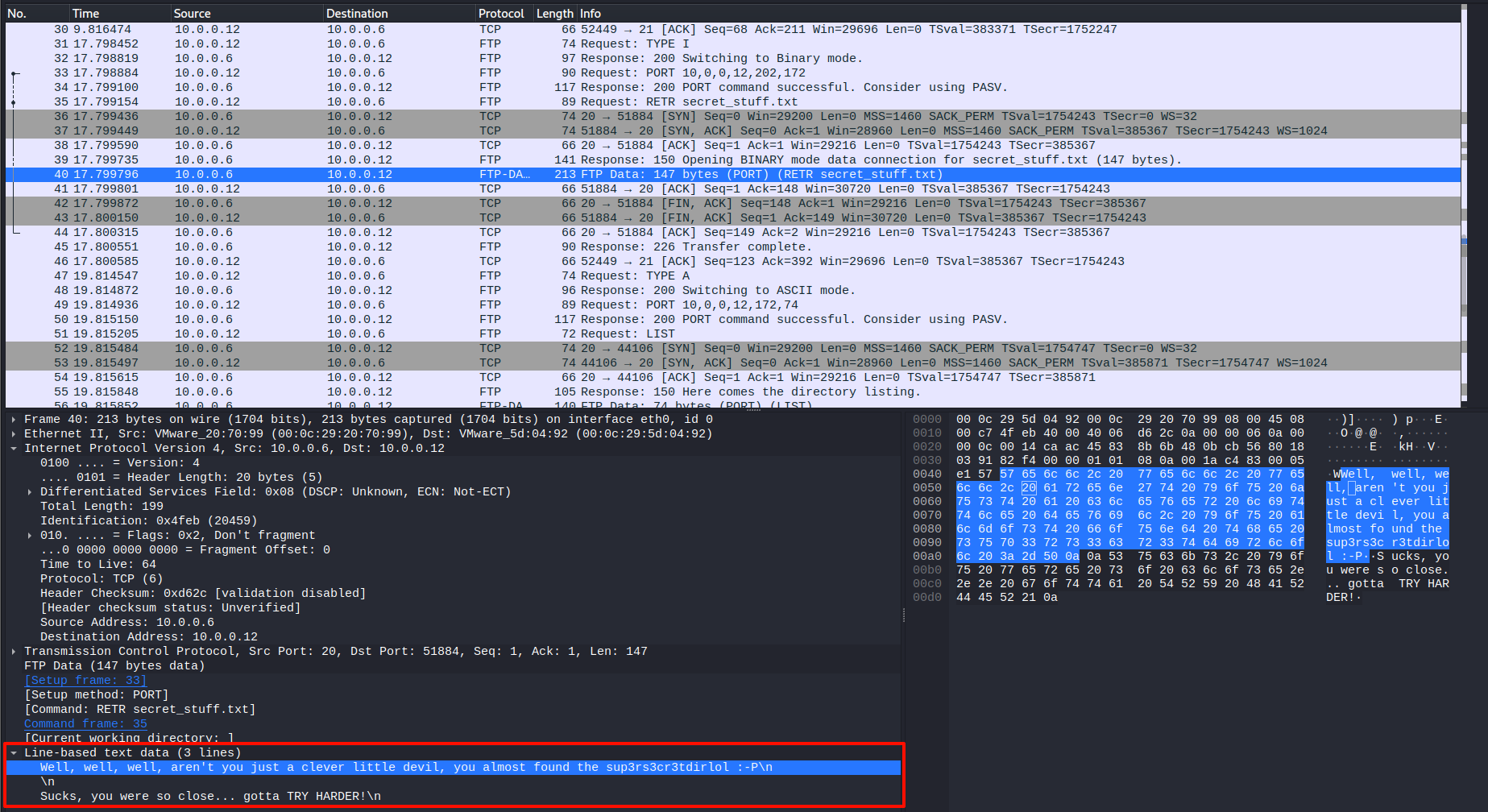
Task: Select packet 35 RETR secret_stuff.txt request
Action: (732, 102)
